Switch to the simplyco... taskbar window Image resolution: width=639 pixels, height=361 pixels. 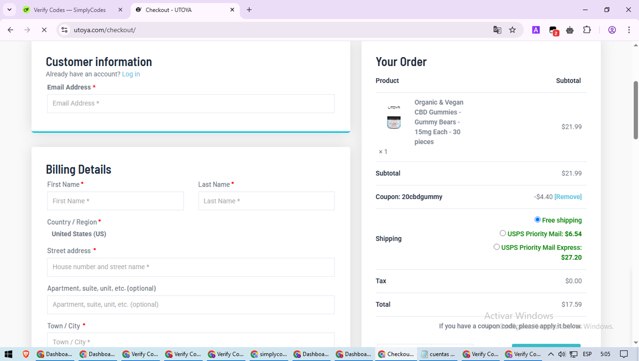tap(269, 354)
